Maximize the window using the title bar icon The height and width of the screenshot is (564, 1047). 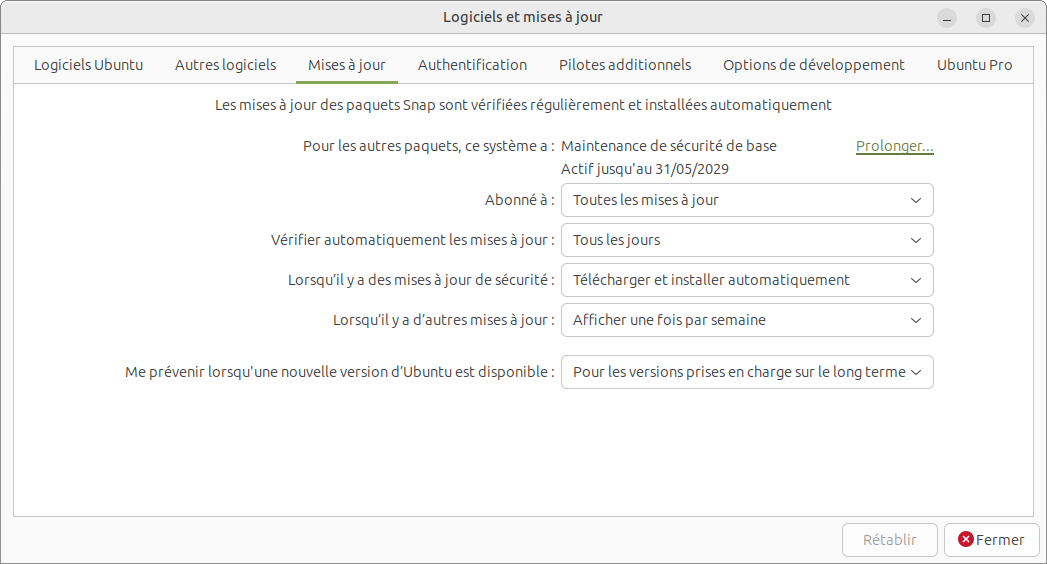986,18
